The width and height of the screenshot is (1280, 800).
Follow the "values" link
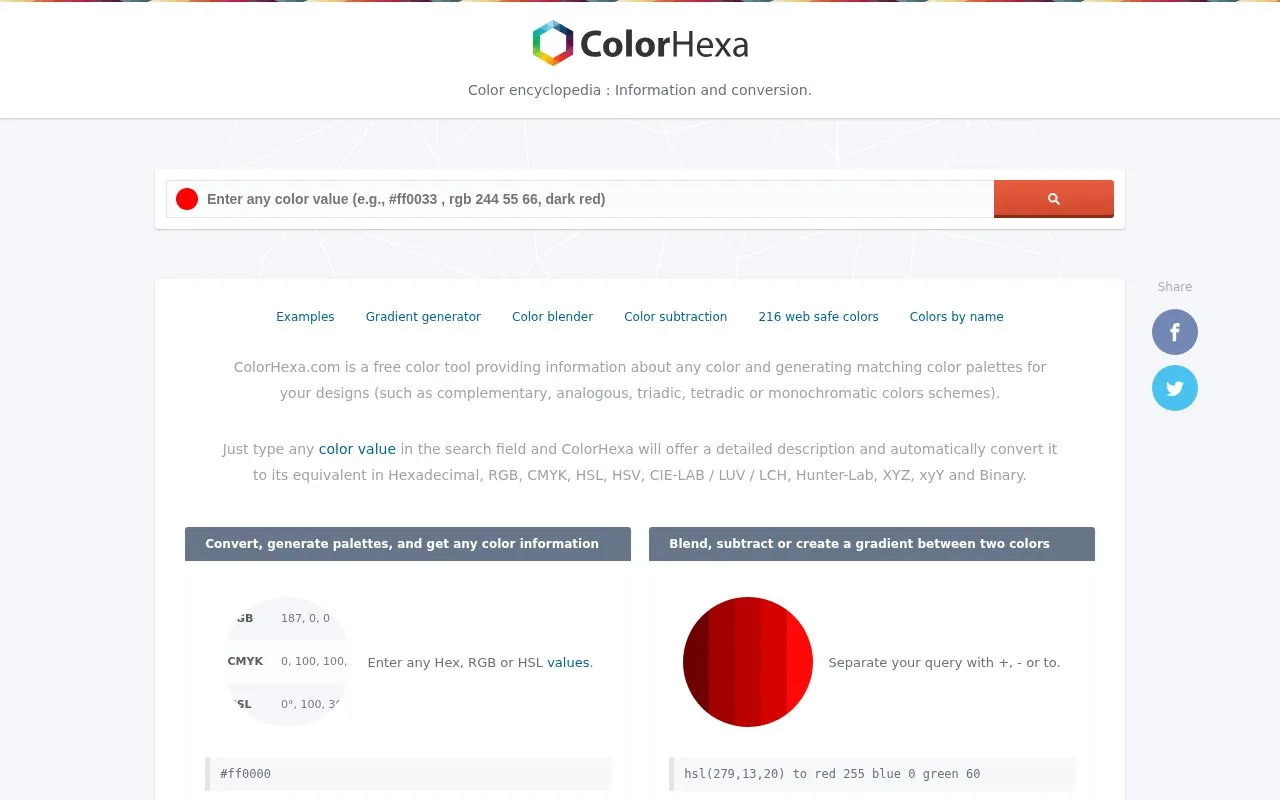568,662
